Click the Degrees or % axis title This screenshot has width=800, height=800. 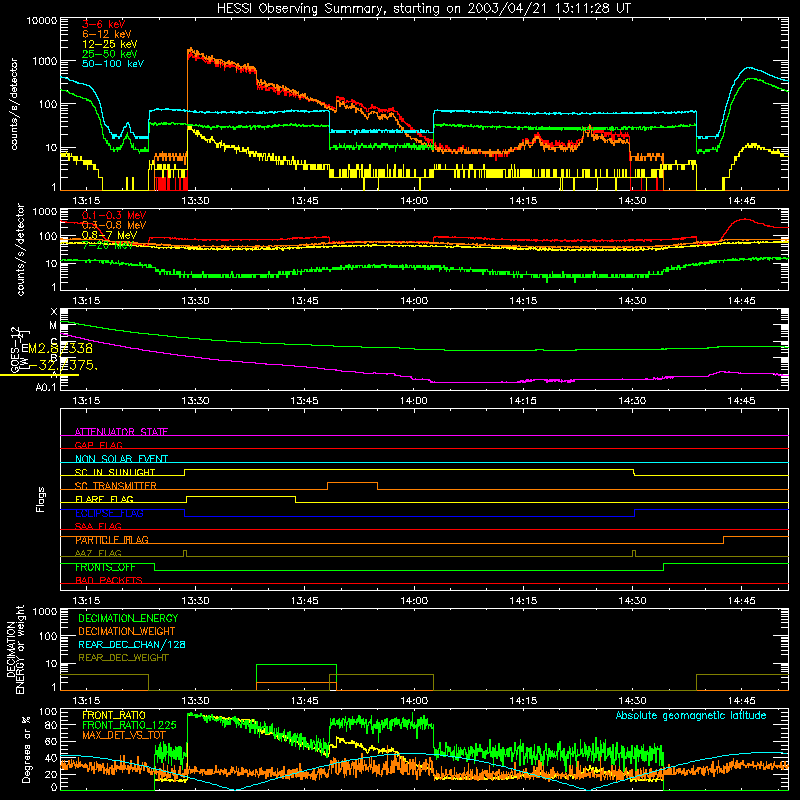pos(26,750)
